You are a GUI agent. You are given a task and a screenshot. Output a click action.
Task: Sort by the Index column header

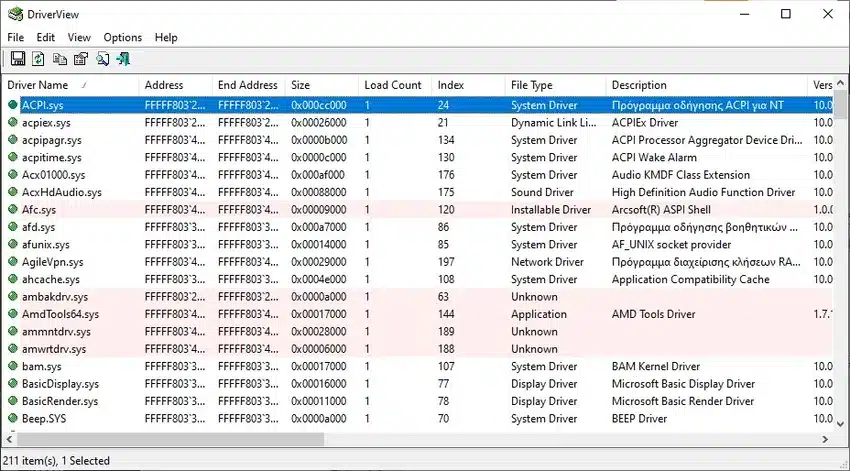point(469,85)
